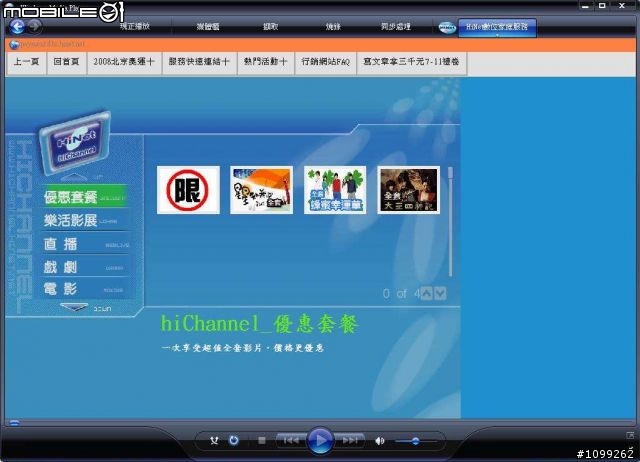This screenshot has width=640, height=462.
Task: Click the HiNet oval logo icon
Action: pos(447,27)
